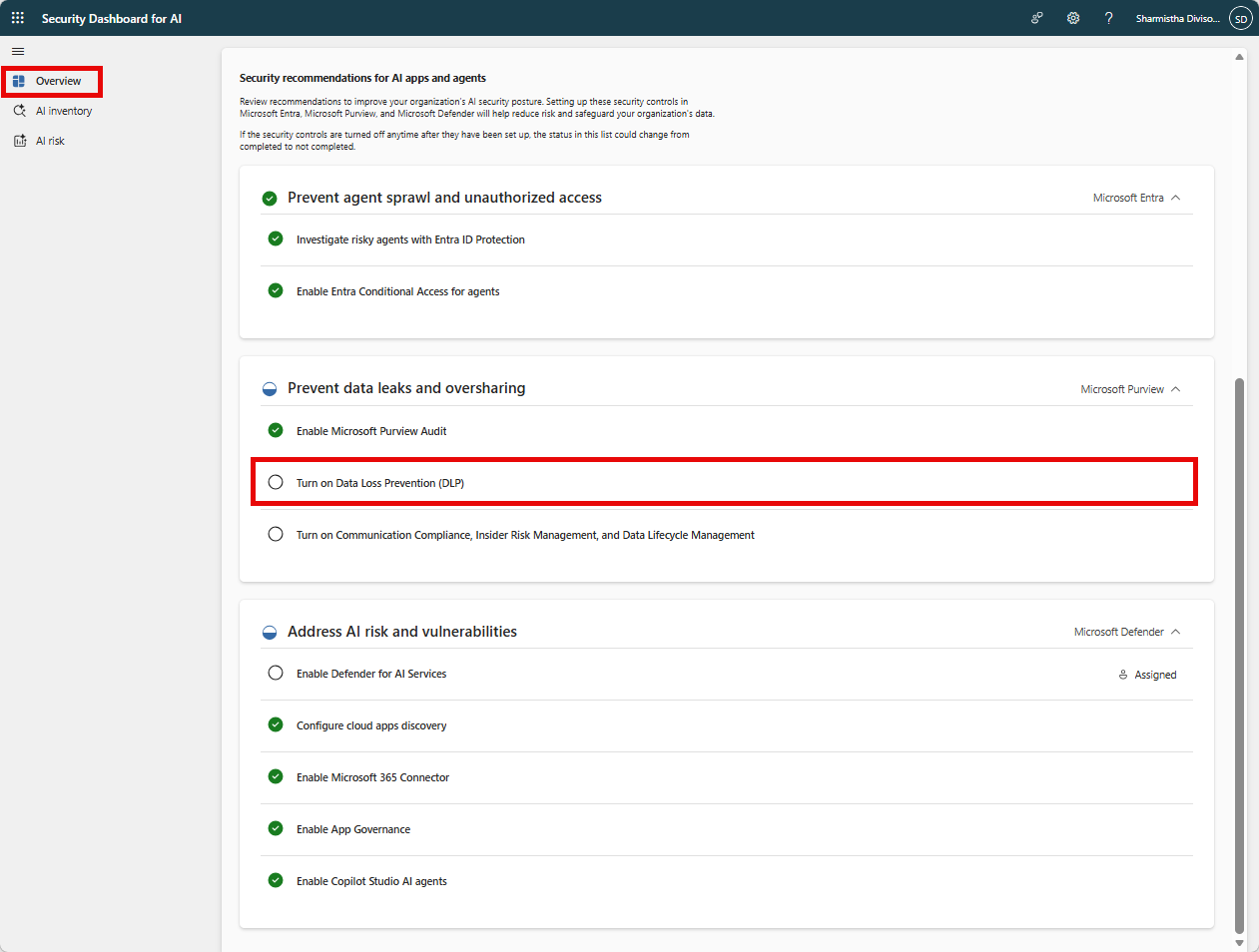Open Configure cloud apps discovery recommendation
The width and height of the screenshot is (1259, 952).
point(371,725)
